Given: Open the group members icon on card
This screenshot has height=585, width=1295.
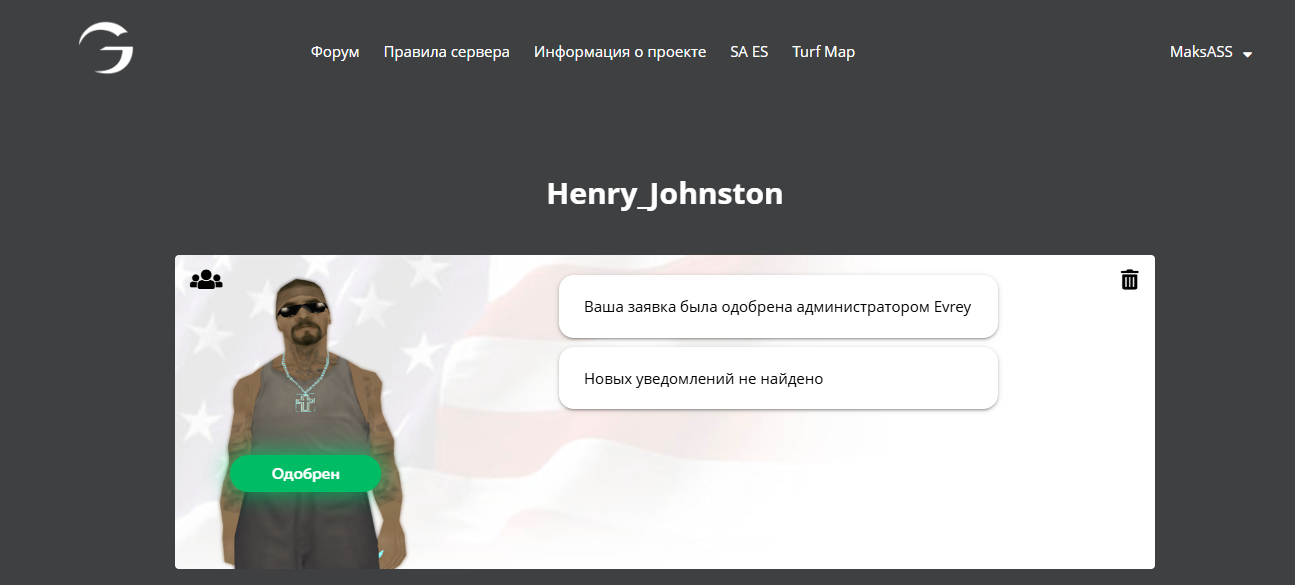Looking at the screenshot, I should click(206, 280).
